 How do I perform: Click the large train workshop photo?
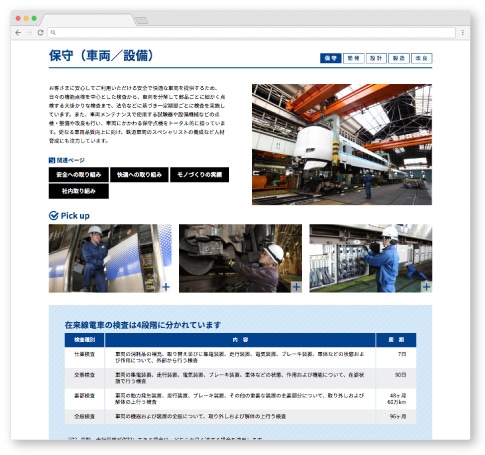[342, 144]
